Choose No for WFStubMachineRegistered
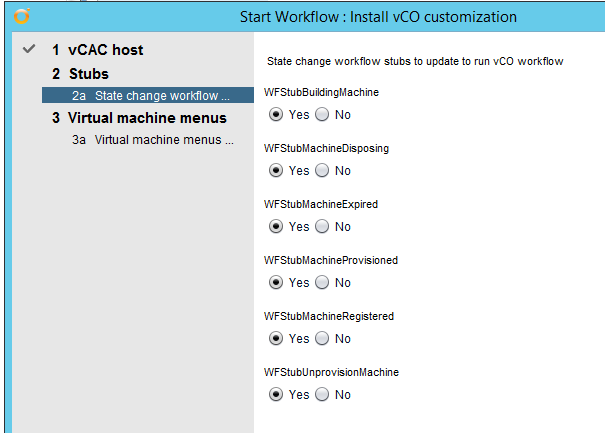Viewport: 605px width, 433px height. [322, 338]
